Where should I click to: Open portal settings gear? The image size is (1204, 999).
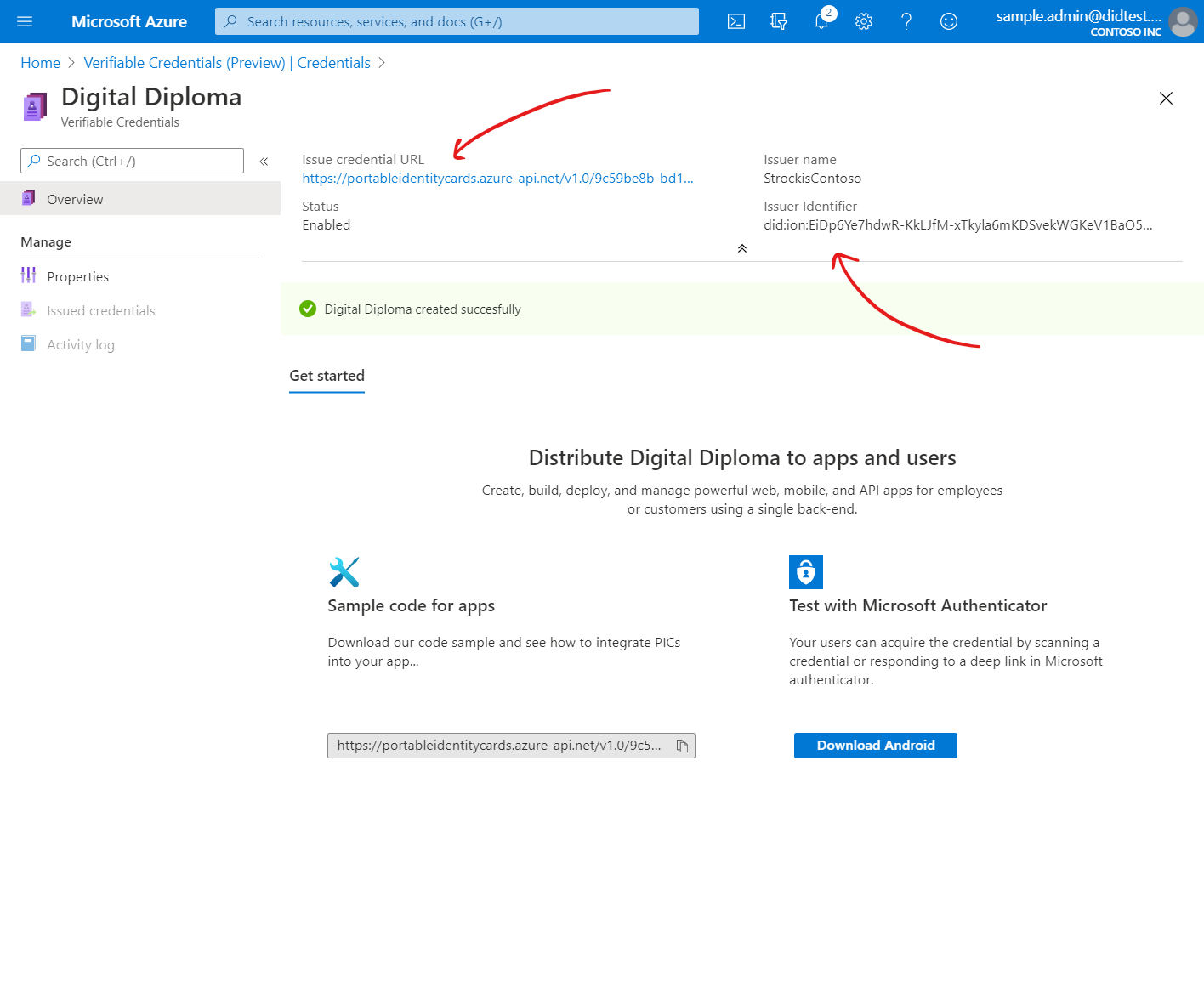[864, 21]
